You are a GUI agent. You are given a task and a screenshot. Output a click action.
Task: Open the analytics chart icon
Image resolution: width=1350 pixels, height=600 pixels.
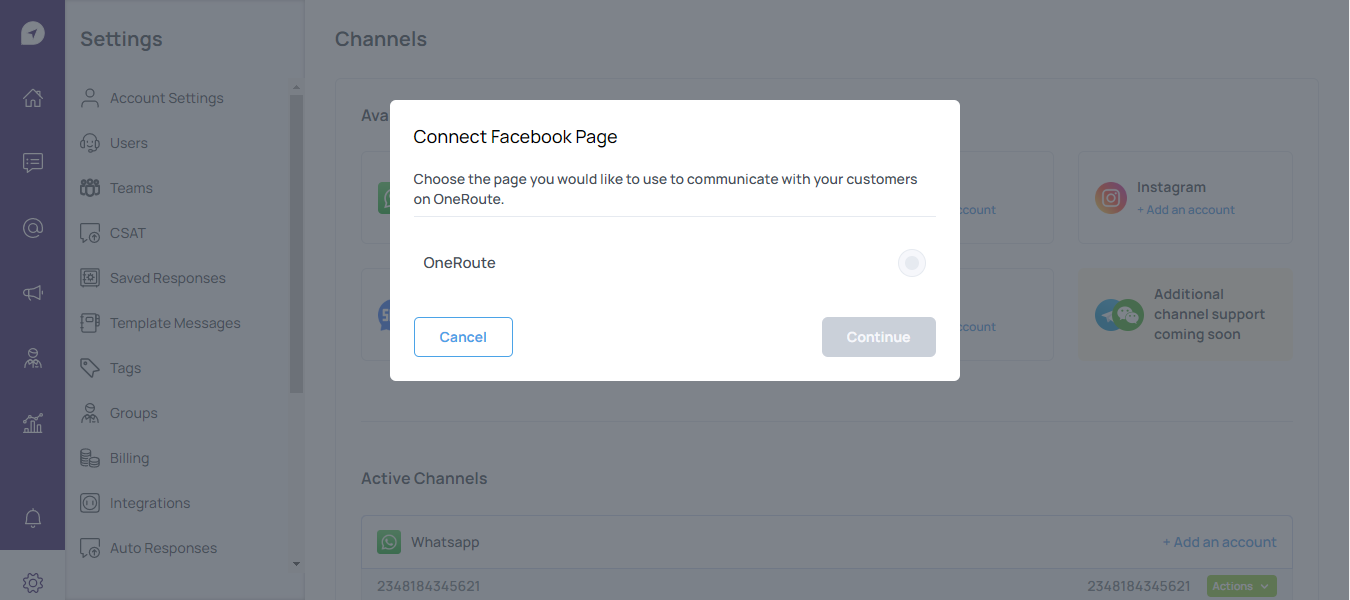click(33, 424)
